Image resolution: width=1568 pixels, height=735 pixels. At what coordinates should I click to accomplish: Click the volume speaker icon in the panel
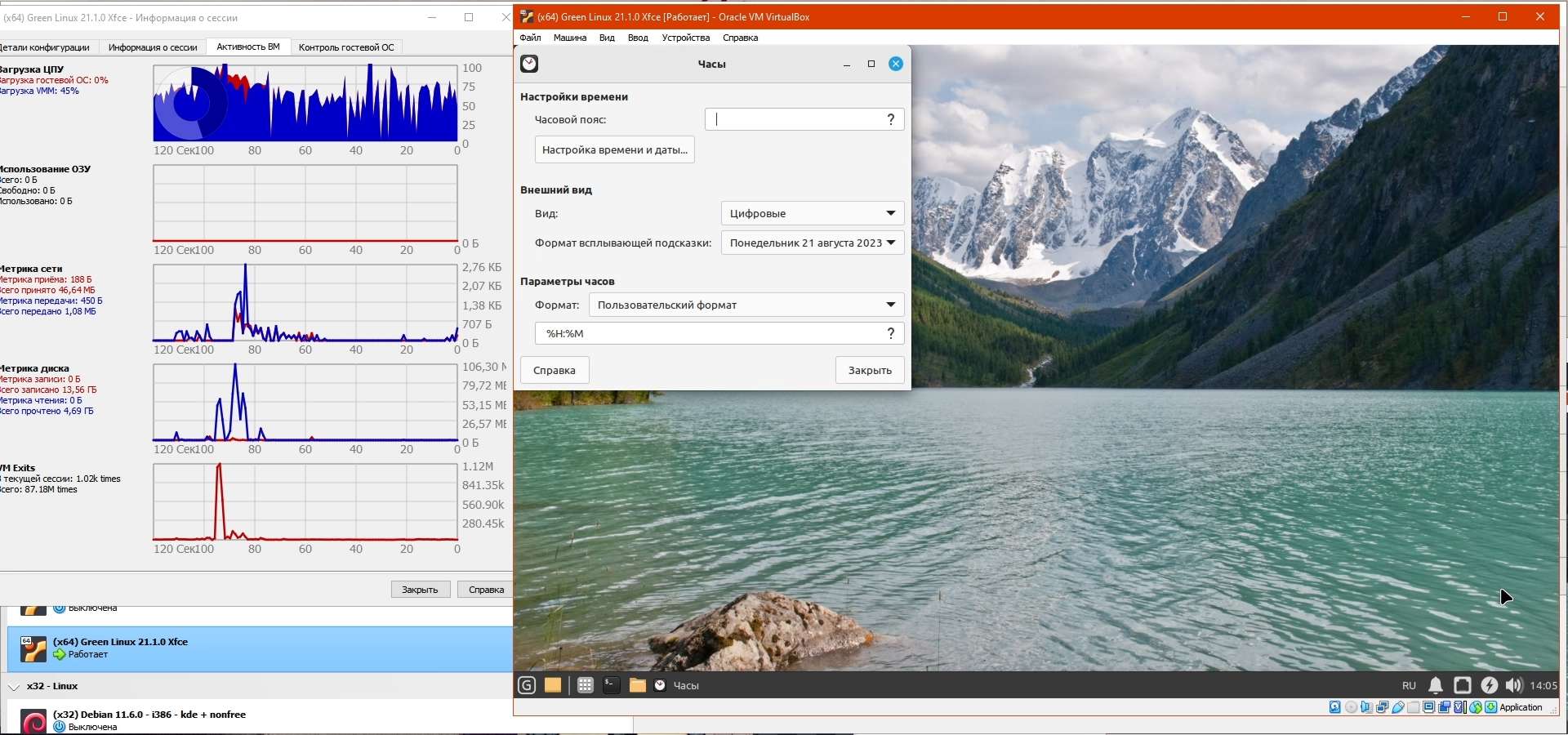point(1513,685)
